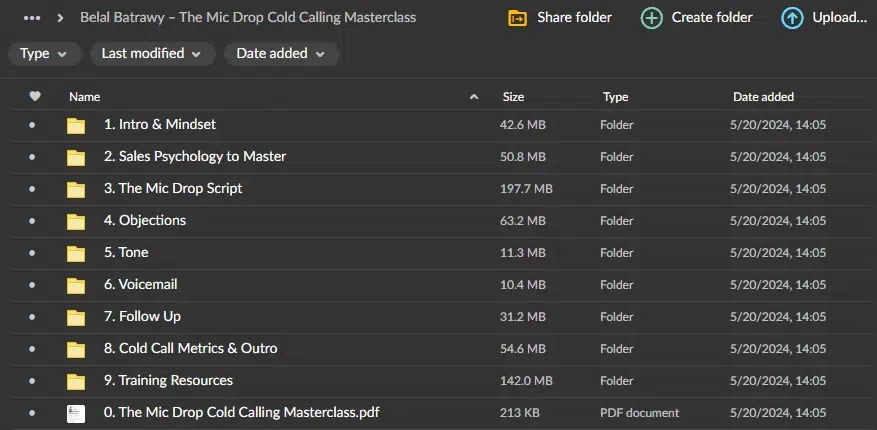Screen dimensions: 877x430
Task: Click the 10.4 MB size value
Action: pyautogui.click(x=522, y=285)
